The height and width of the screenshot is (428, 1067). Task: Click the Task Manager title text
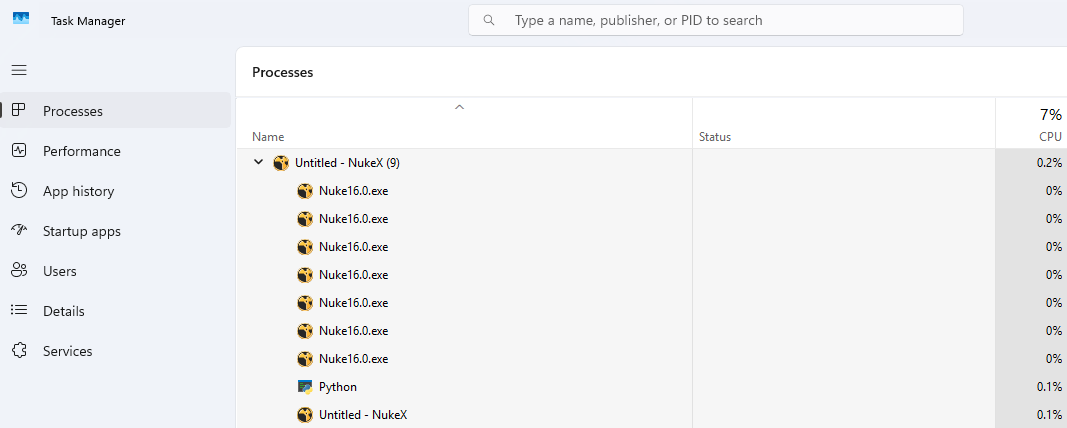tap(88, 20)
